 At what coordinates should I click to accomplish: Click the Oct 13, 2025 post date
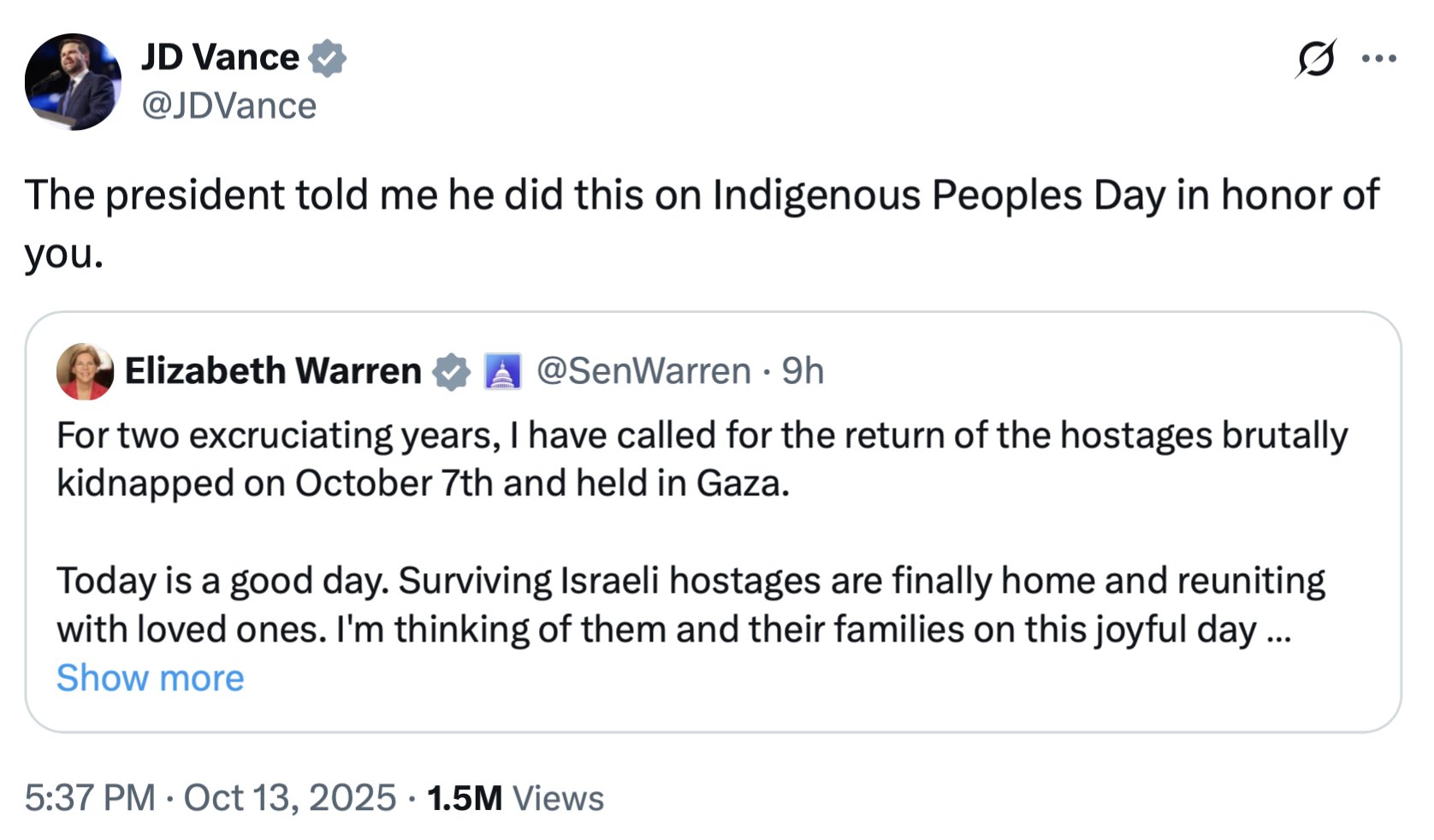pyautogui.click(x=289, y=798)
